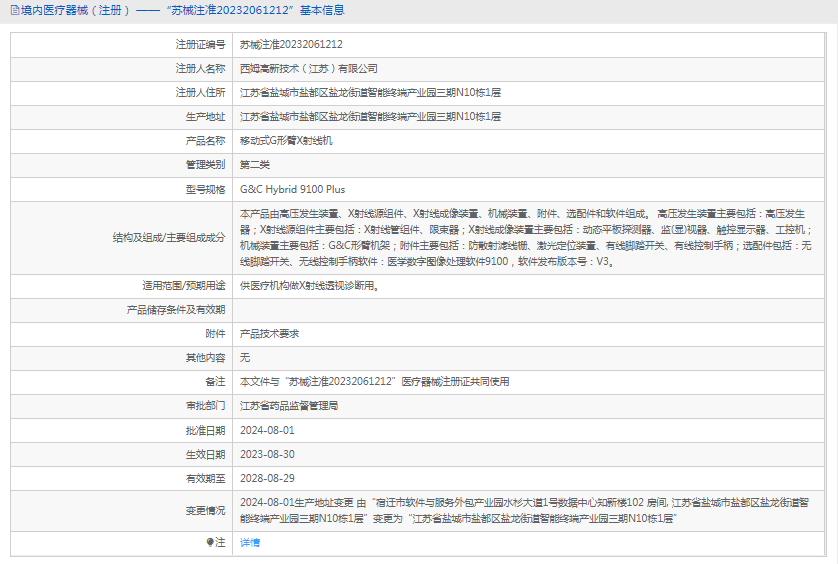The image size is (838, 564).
Task: Select intended use text 供医疗机构做X射线透视诊断用
Action: (309, 285)
